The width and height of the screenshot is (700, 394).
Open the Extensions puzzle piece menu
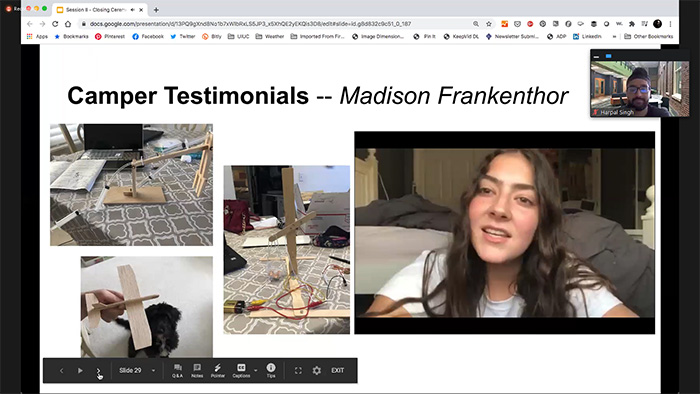632,24
